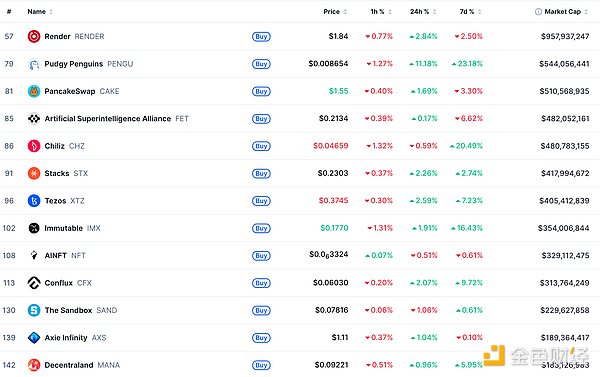600x377 pixels.
Task: Sort by the Market Cap column
Action: (566, 11)
